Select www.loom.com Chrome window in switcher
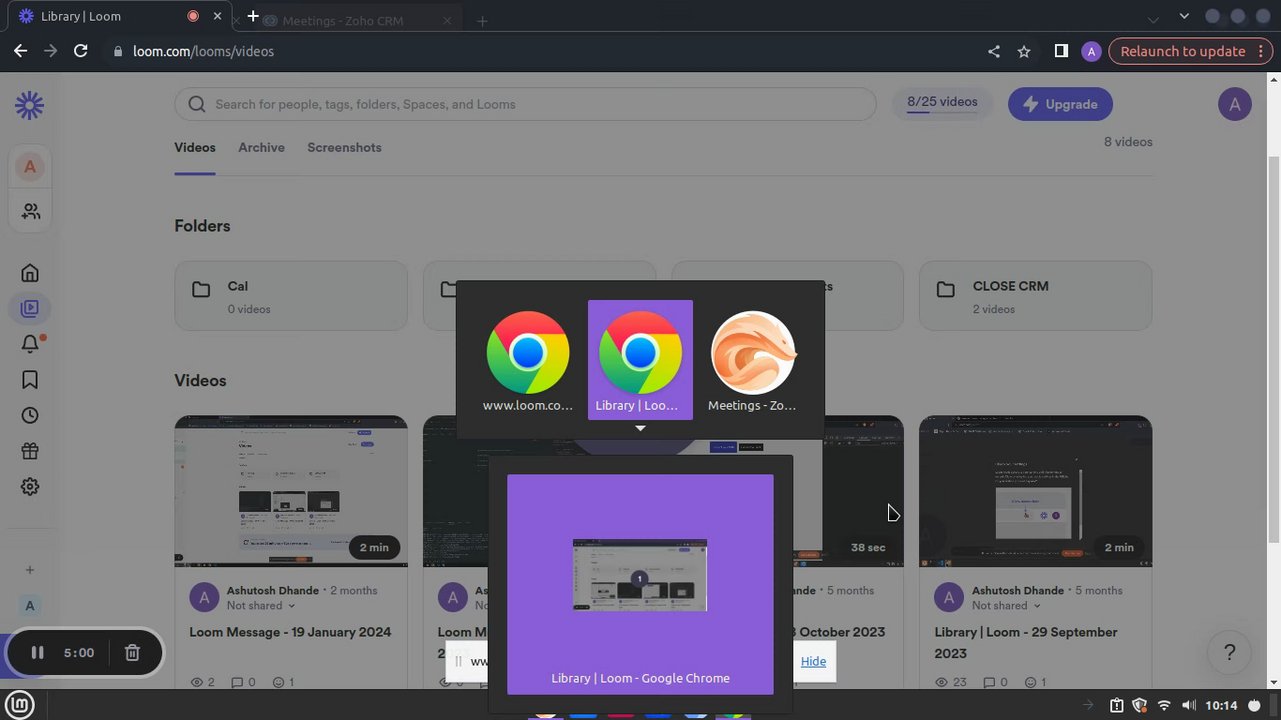Viewport: 1281px width, 720px height. pyautogui.click(x=528, y=360)
